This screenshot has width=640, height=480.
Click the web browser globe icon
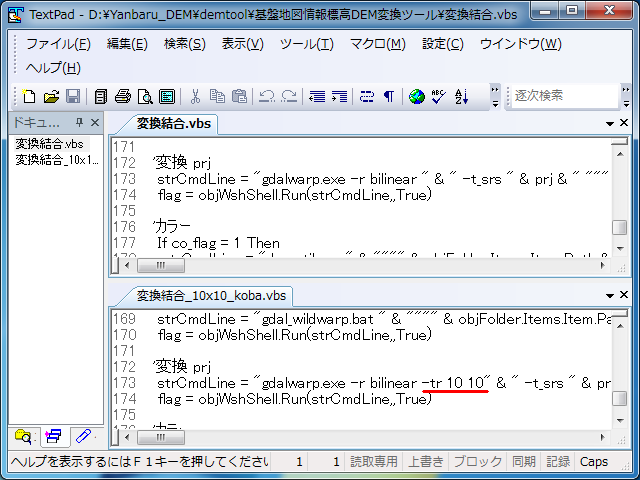(x=416, y=96)
